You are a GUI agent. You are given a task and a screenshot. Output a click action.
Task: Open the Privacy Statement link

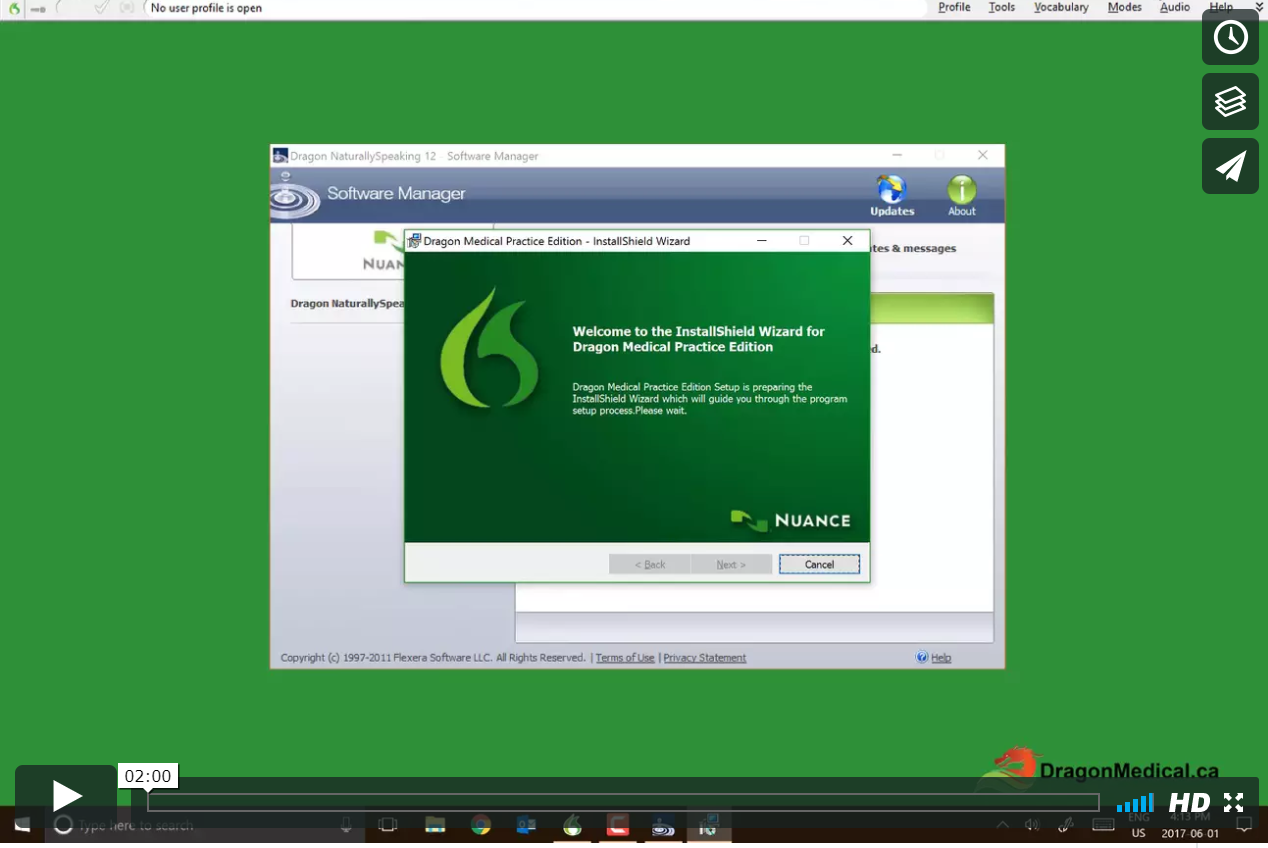click(x=705, y=658)
